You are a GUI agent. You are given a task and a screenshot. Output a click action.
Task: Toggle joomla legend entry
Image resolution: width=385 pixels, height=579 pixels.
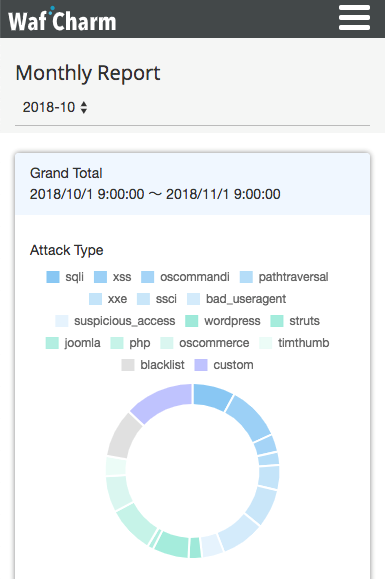(x=73, y=343)
